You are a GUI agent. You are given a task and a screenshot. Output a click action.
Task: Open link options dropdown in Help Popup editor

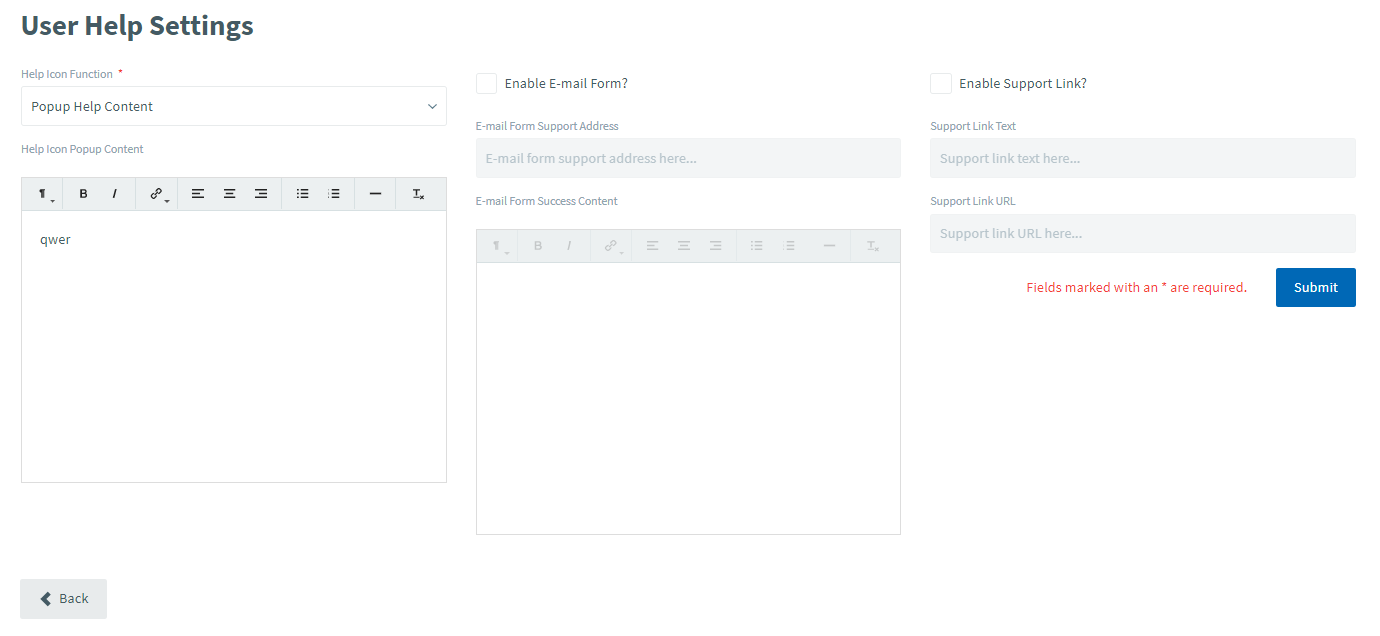click(x=158, y=194)
